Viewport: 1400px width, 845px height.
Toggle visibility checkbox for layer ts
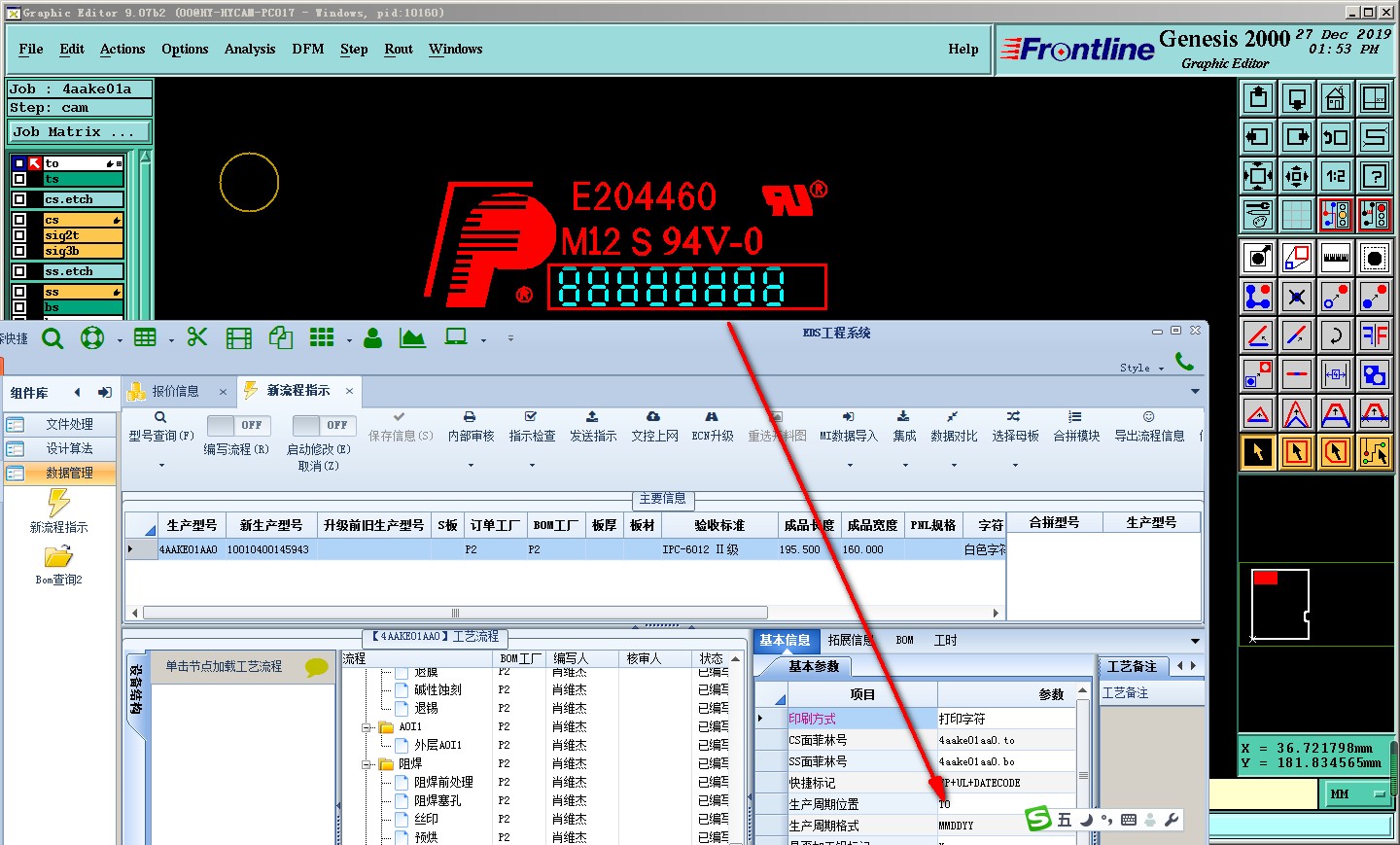tap(19, 179)
